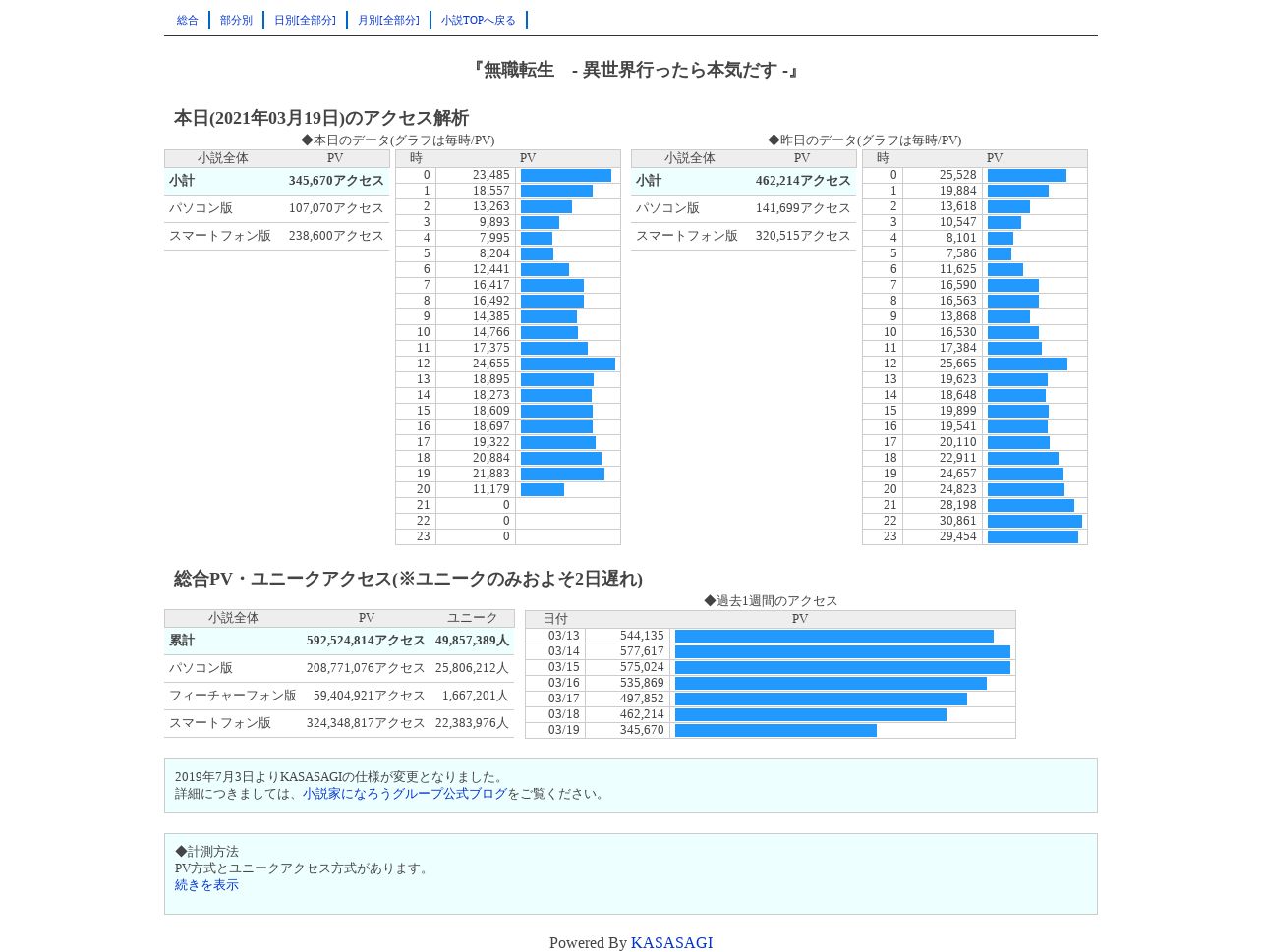Return via 小説TOPへ戻る link

click(x=479, y=20)
